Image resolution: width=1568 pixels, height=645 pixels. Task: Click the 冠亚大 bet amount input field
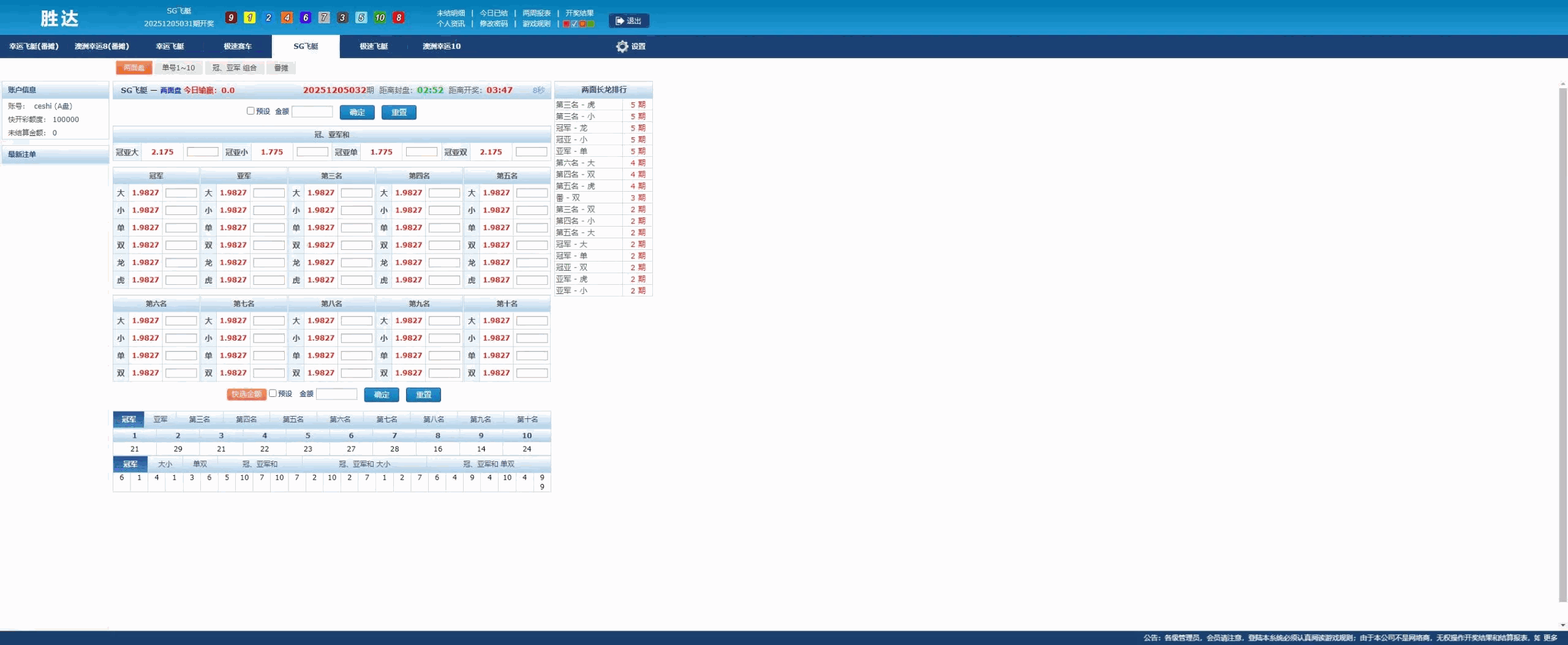(x=203, y=152)
